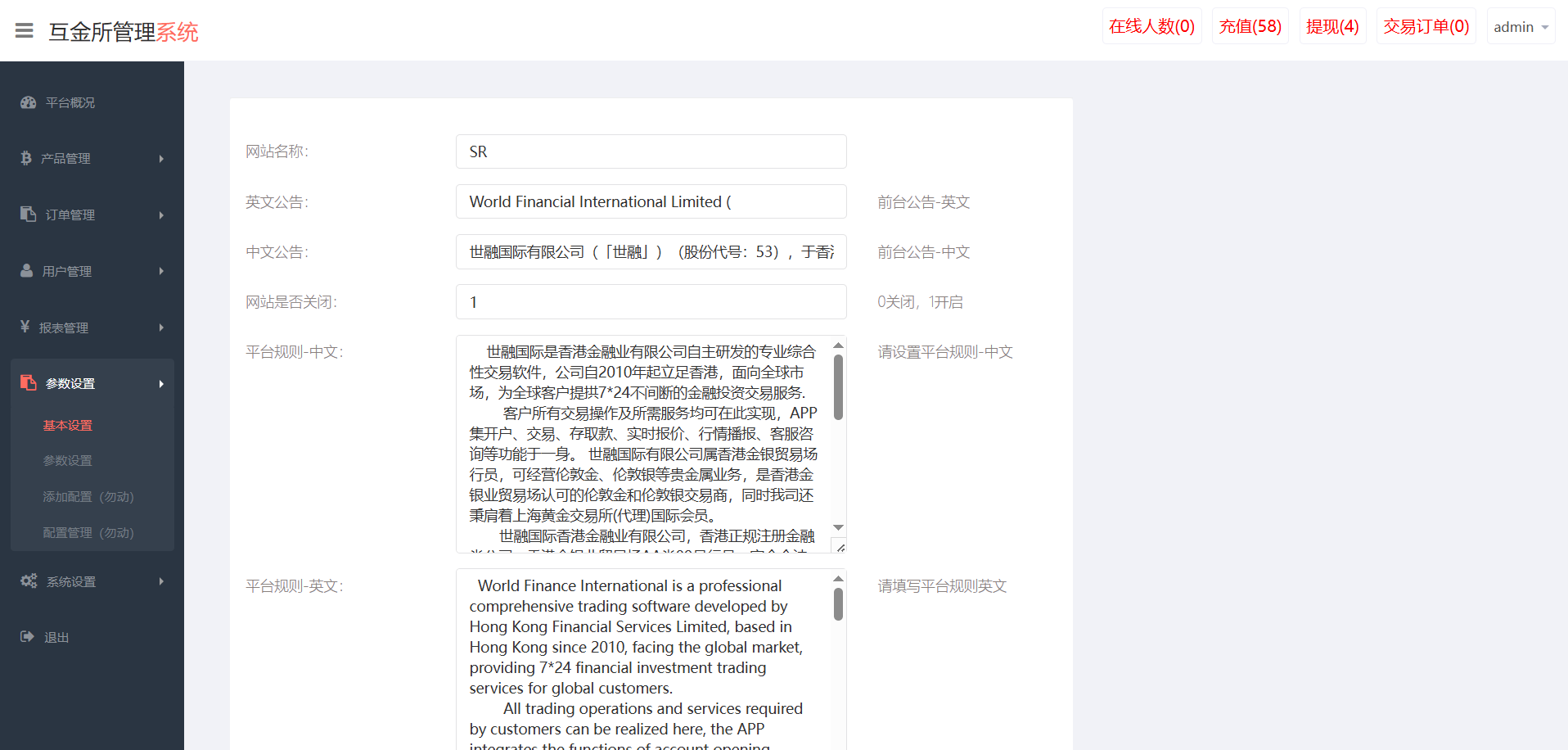Expand the 产品管理 submenu arrow

coord(161,159)
